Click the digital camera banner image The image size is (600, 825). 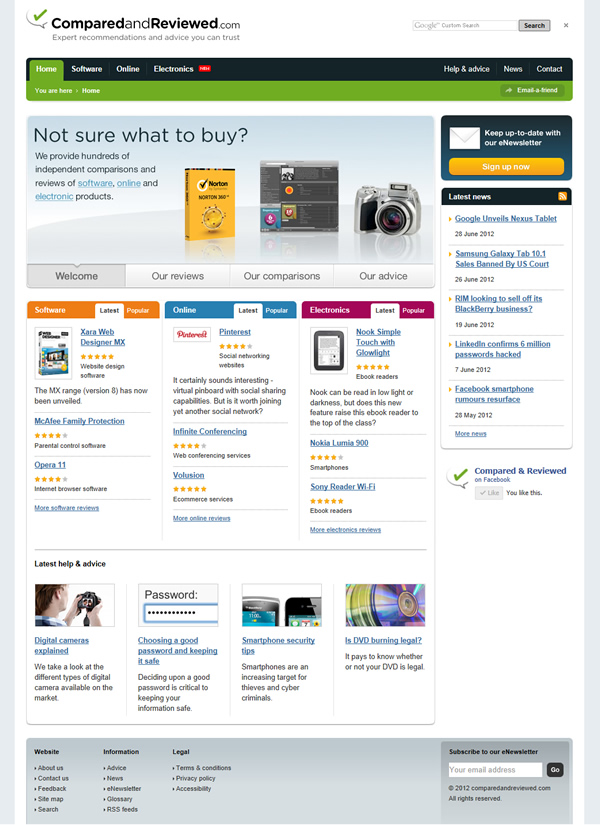pos(388,209)
